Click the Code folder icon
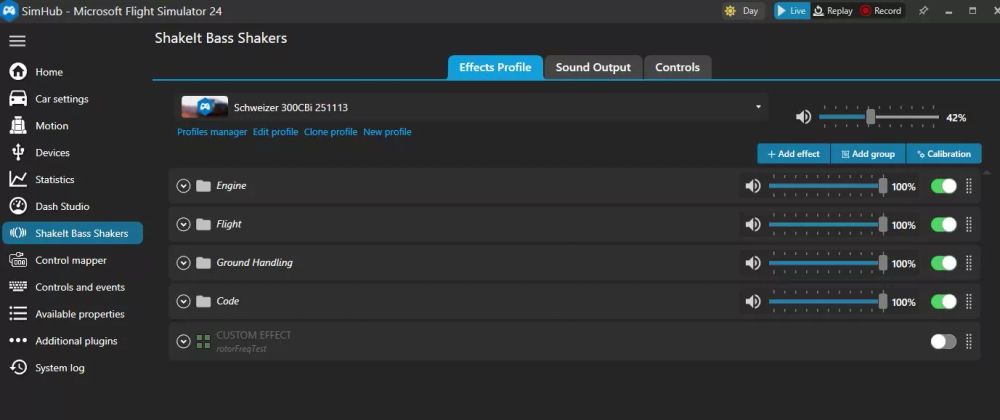The image size is (1000, 420). click(203, 301)
